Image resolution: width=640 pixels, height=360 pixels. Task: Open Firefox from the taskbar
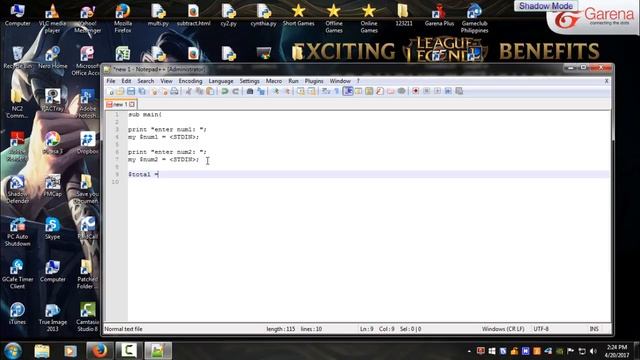99,351
